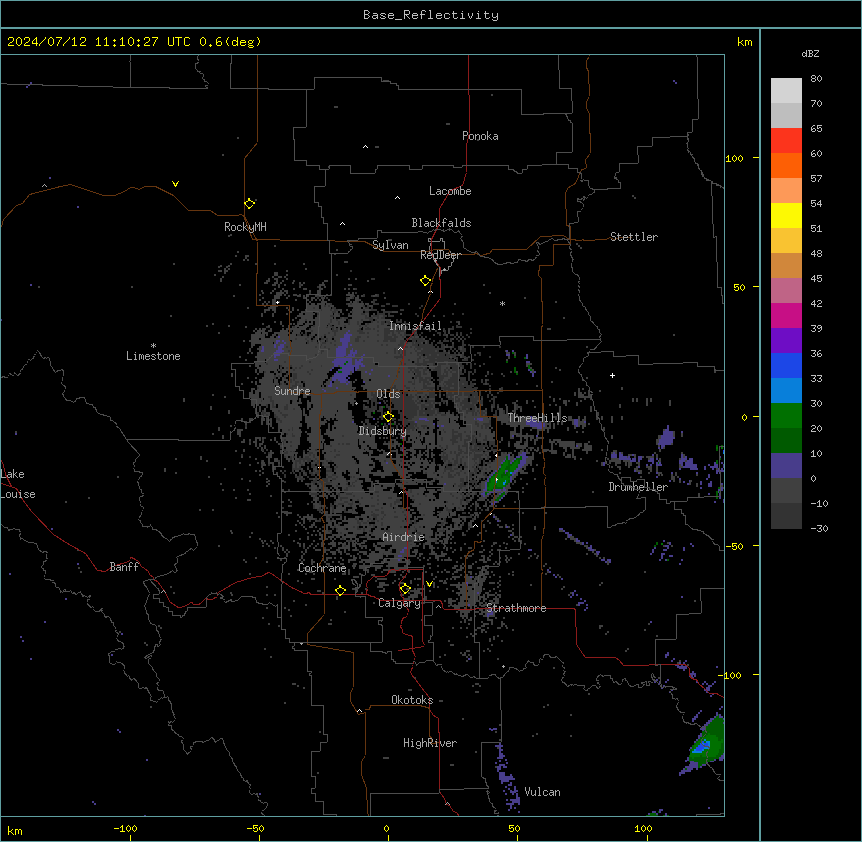Click the Lacombe city label
Image resolution: width=862 pixels, height=842 pixels.
click(x=450, y=191)
